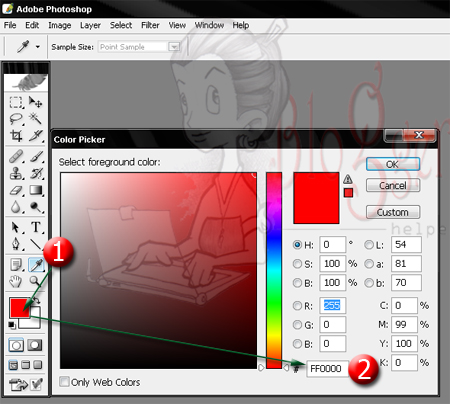This screenshot has height=404, width=450.
Task: Choose Standard Screen Mode
Action: (13, 365)
